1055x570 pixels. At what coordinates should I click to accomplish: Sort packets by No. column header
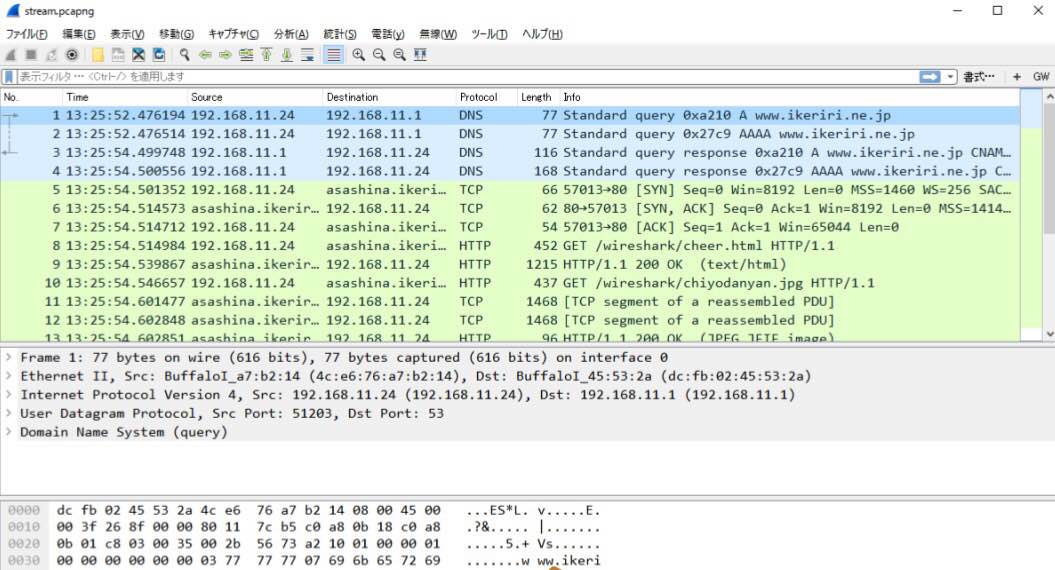click(32, 97)
